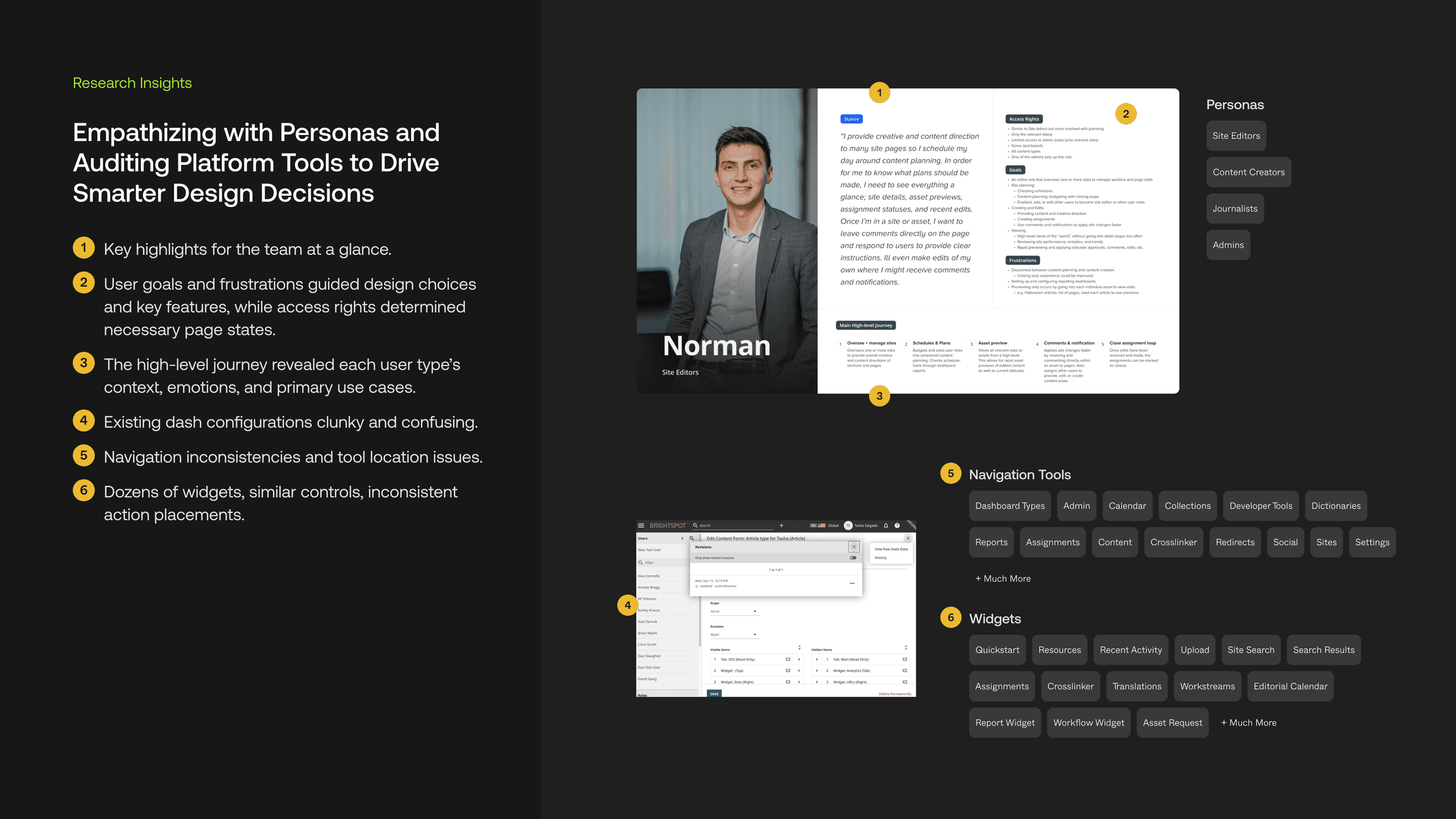Click the Tasha Salgado user avatar

(847, 526)
